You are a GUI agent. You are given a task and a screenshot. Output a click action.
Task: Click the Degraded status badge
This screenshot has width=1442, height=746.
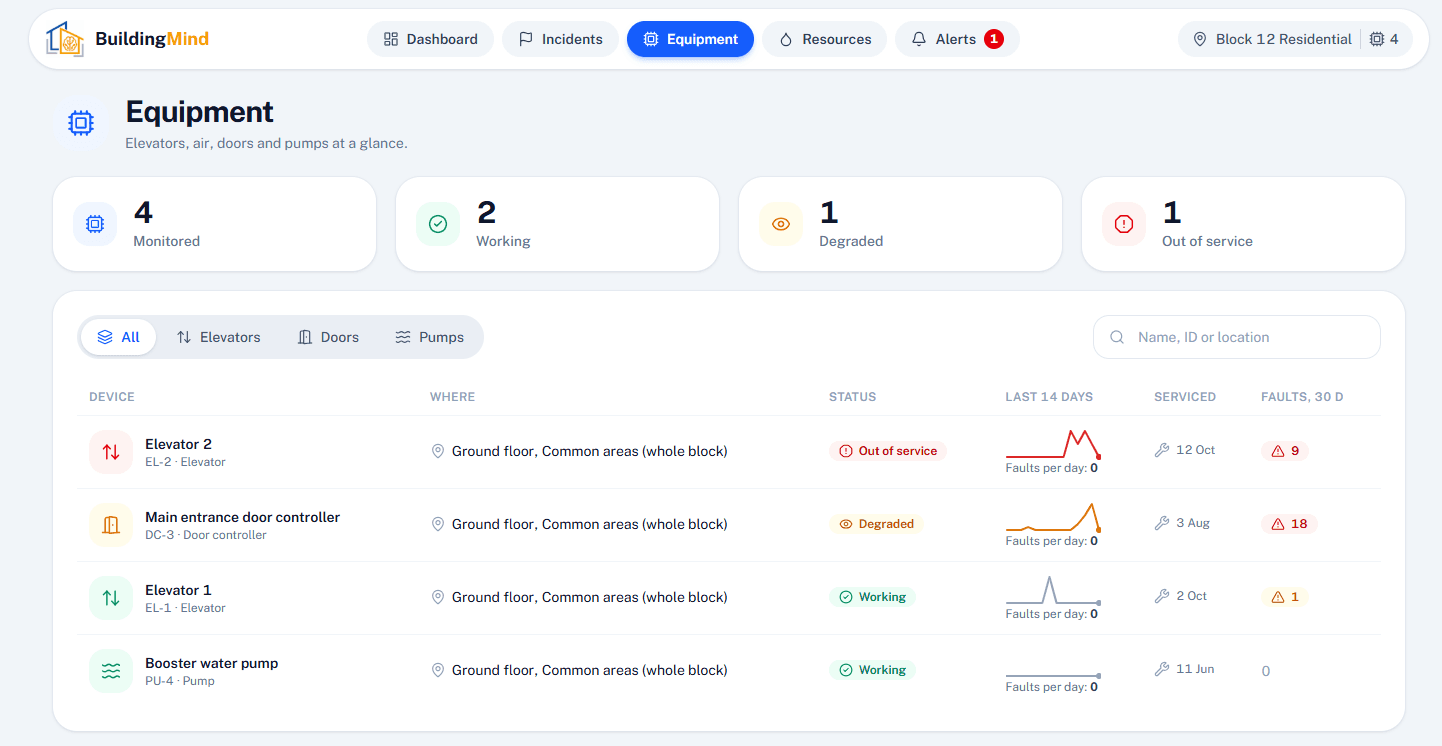point(877,524)
